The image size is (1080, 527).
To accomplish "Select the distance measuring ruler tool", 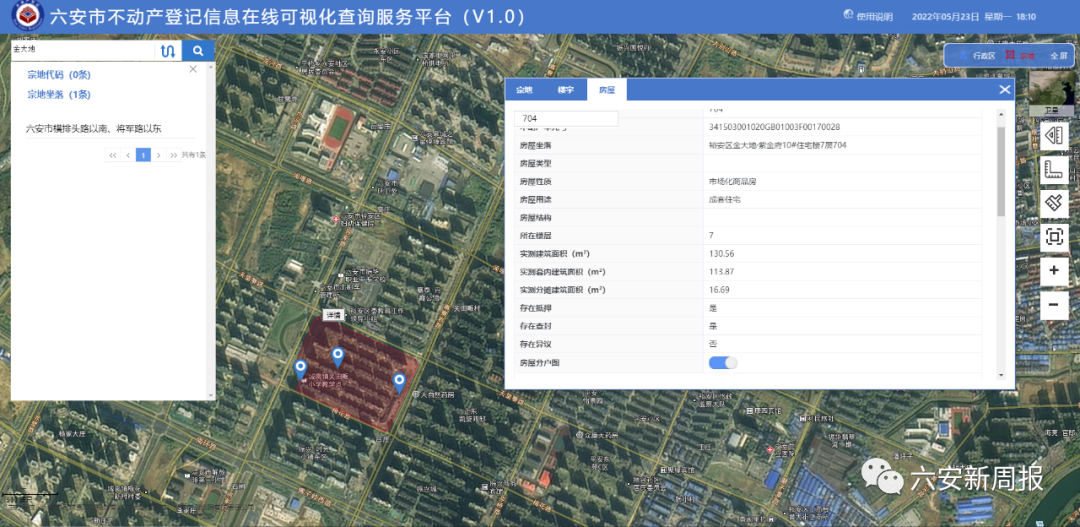I will [x=1054, y=136].
